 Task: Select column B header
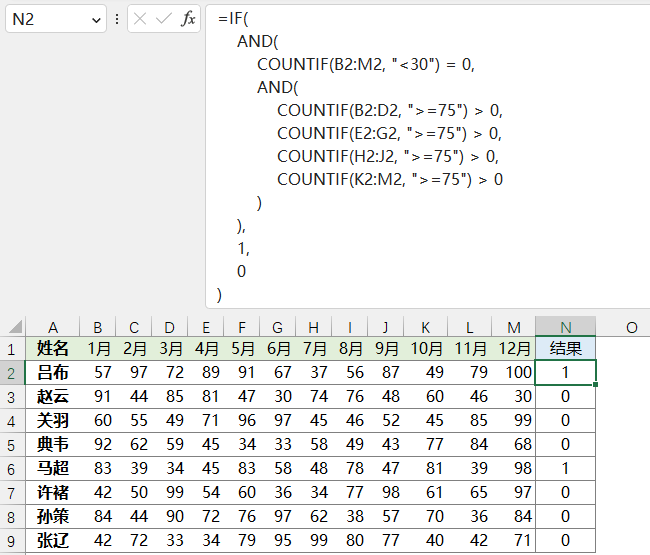[97, 327]
